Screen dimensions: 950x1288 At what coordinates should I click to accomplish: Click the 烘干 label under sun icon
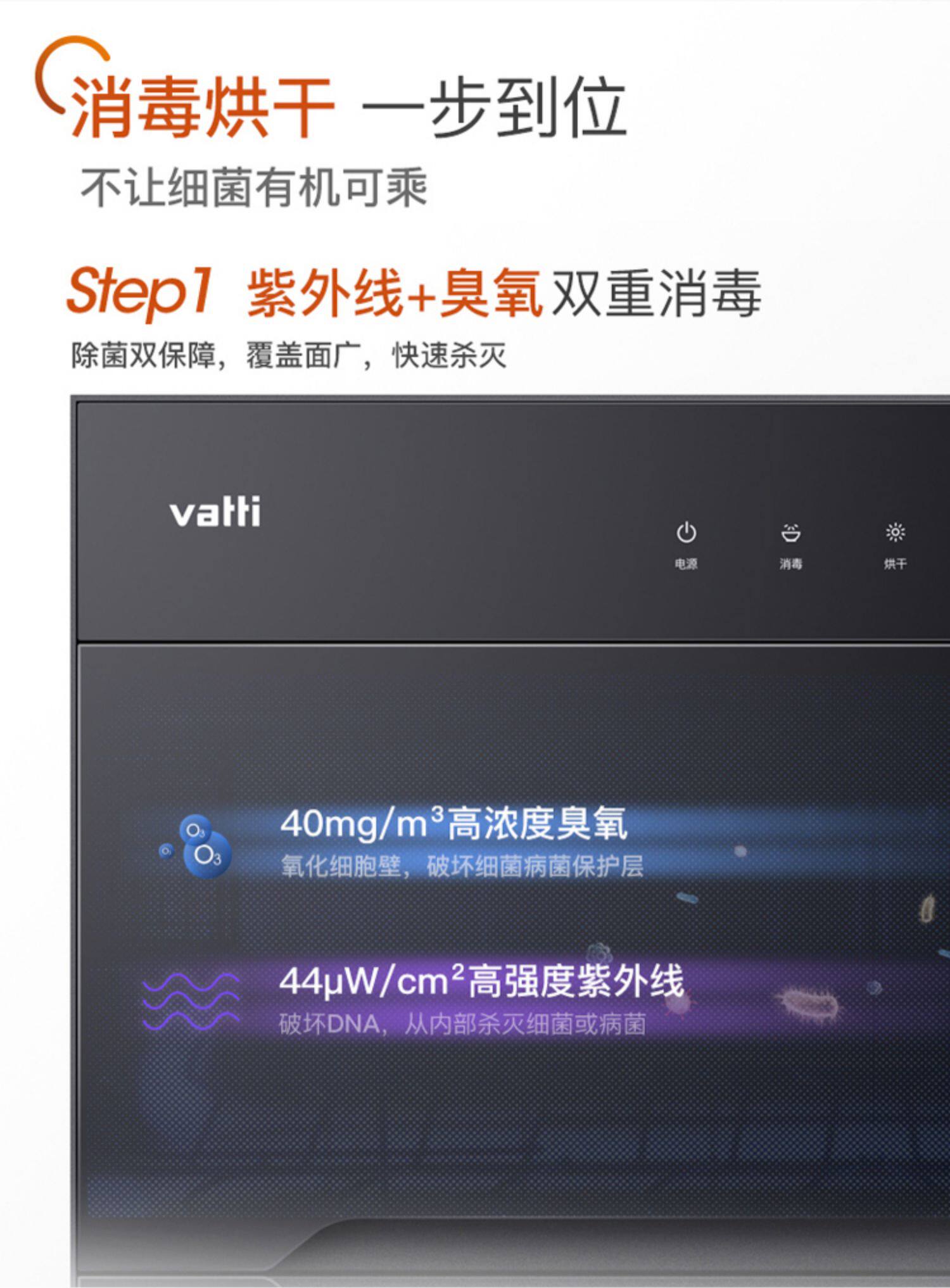[895, 564]
